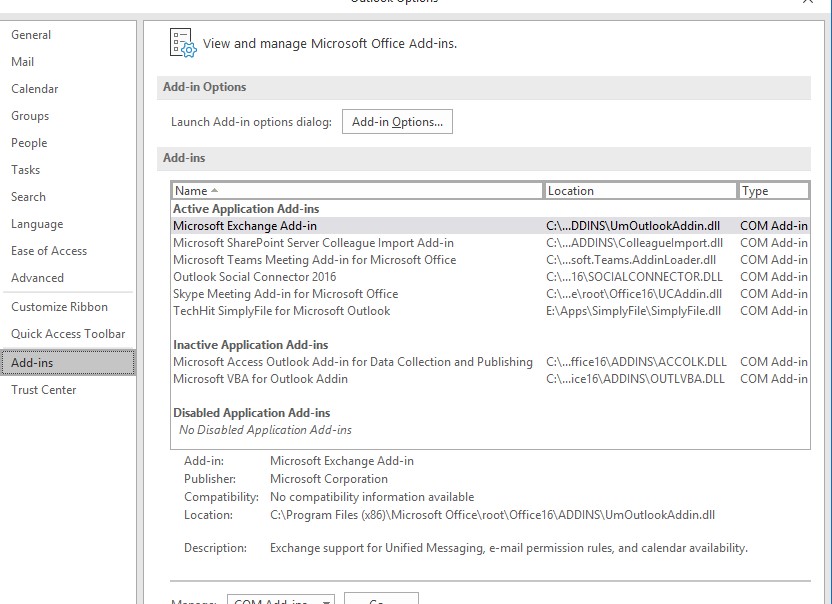Click the ColleagueImport.dll location cell
Image resolution: width=832 pixels, height=604 pixels.
tap(634, 243)
